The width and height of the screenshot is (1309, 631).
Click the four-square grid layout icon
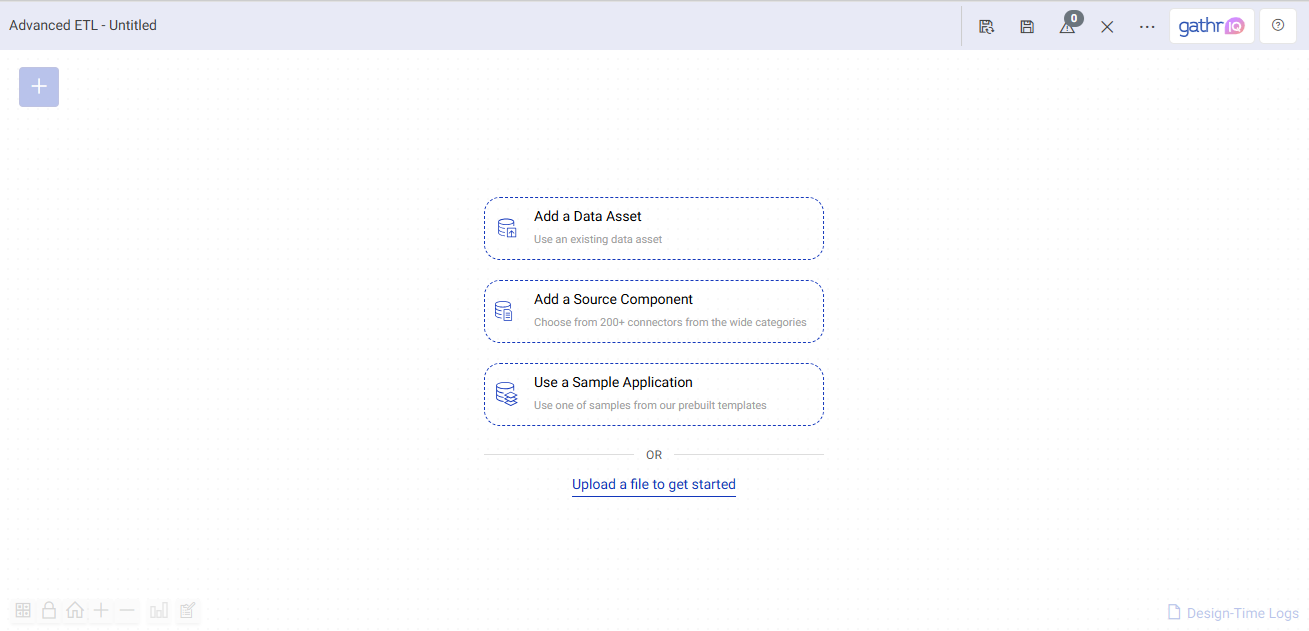22,610
